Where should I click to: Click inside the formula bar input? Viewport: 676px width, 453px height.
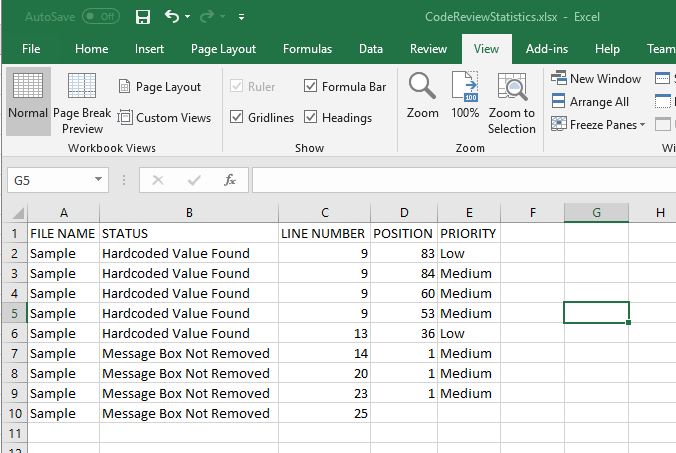coord(460,180)
